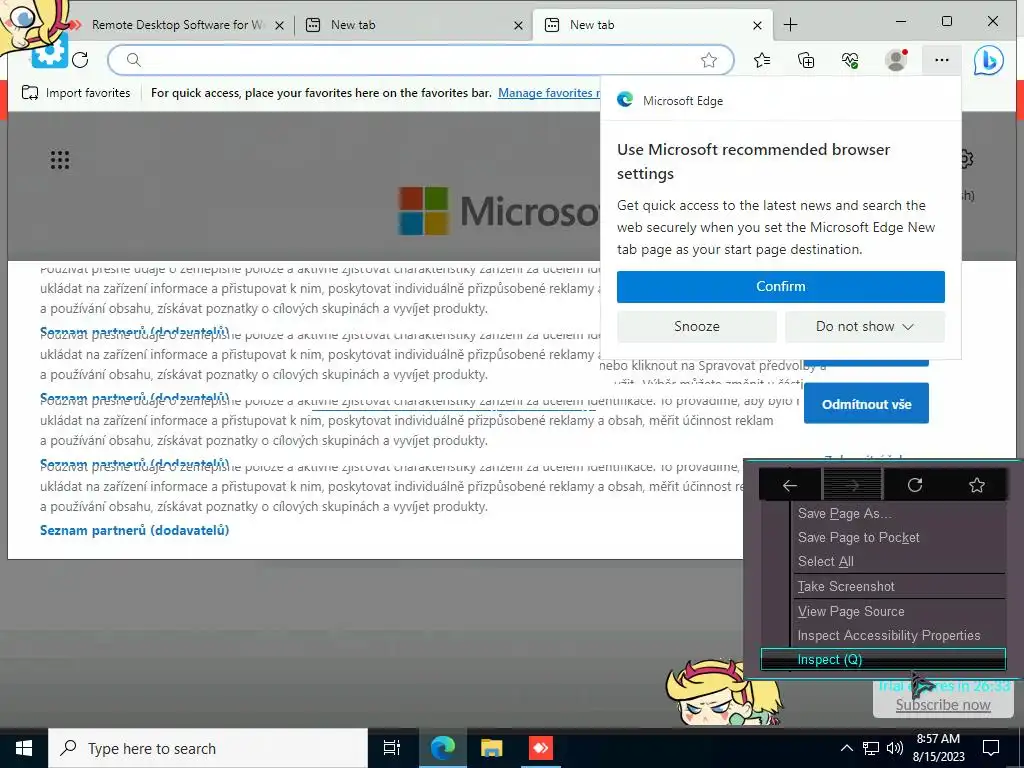The image size is (1024, 768).
Task: Open volume icon in system tray
Action: click(x=895, y=748)
